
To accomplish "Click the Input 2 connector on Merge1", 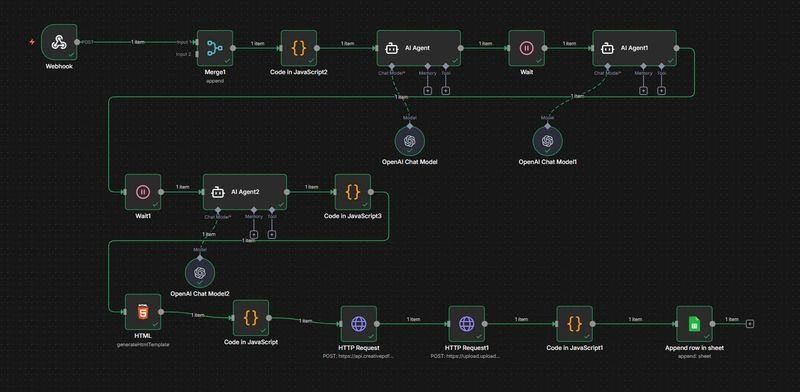I will pos(196,54).
